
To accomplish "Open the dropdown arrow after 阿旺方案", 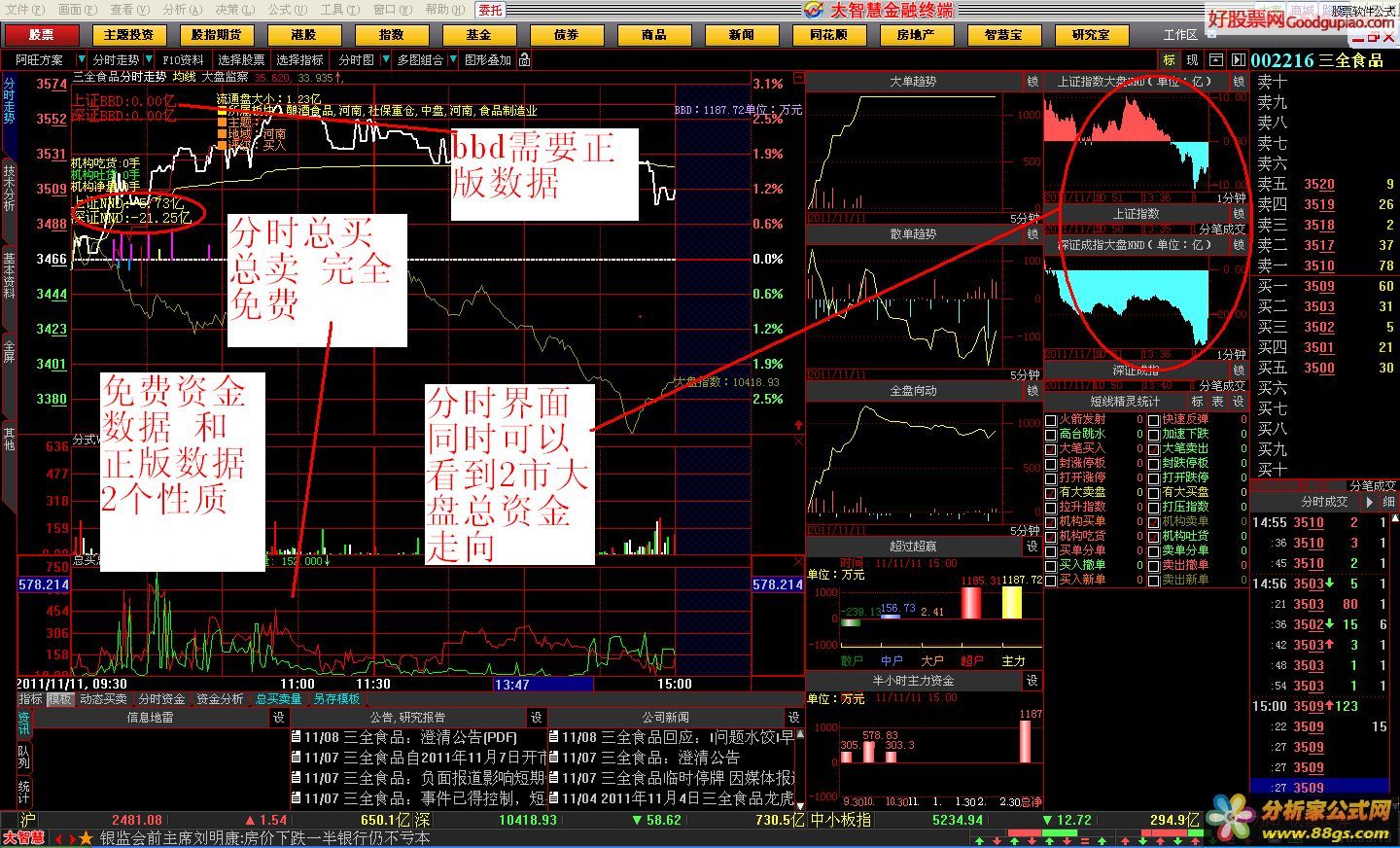I will coord(82,60).
